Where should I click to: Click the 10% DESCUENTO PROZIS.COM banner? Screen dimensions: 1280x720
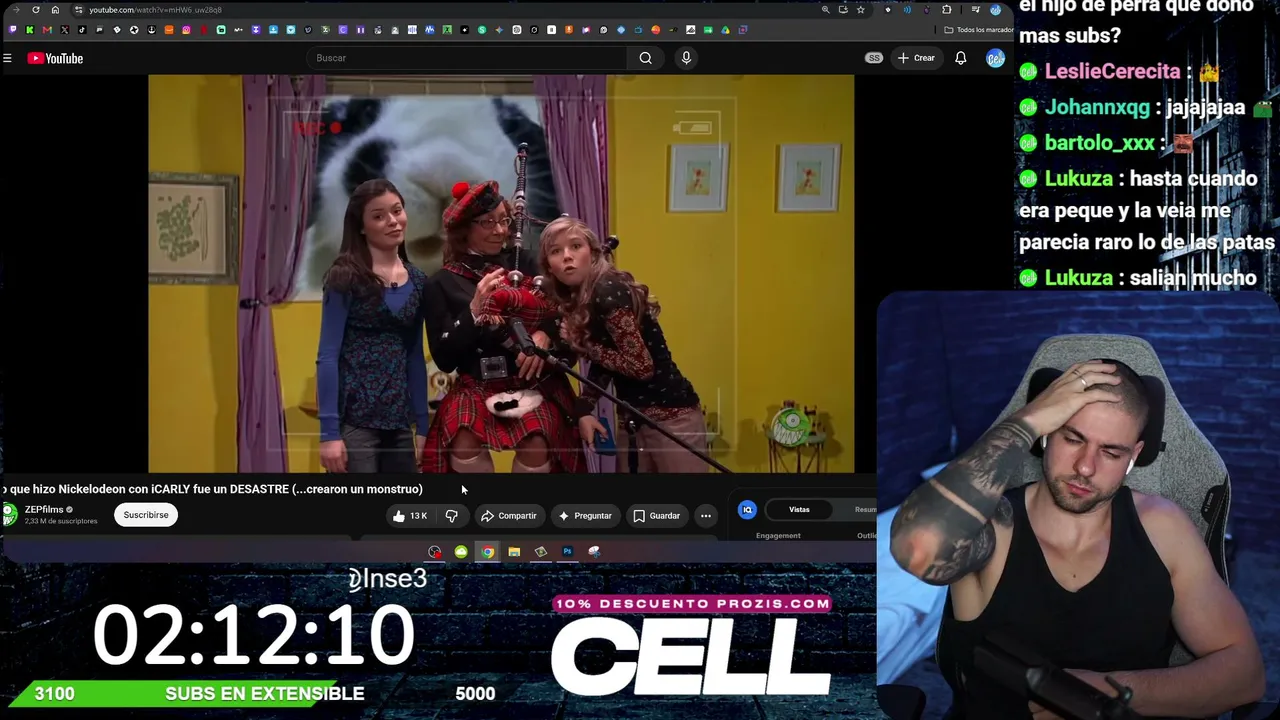click(x=692, y=604)
